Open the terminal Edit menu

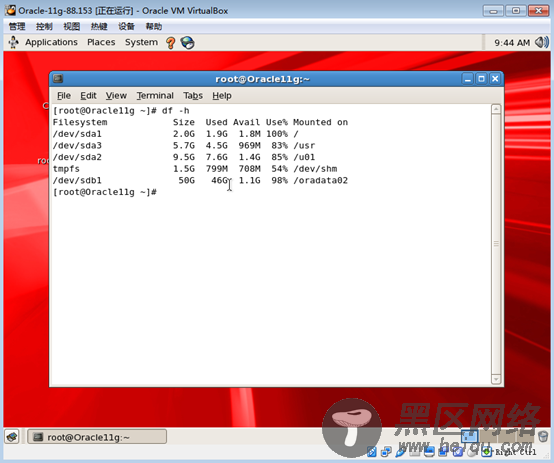[88, 95]
